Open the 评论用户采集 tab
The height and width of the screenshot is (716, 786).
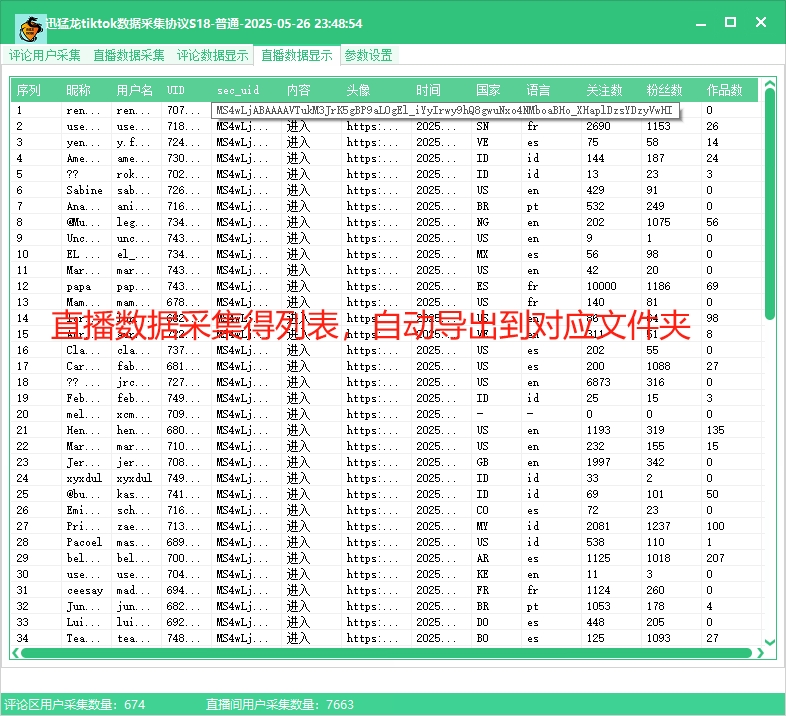45,55
